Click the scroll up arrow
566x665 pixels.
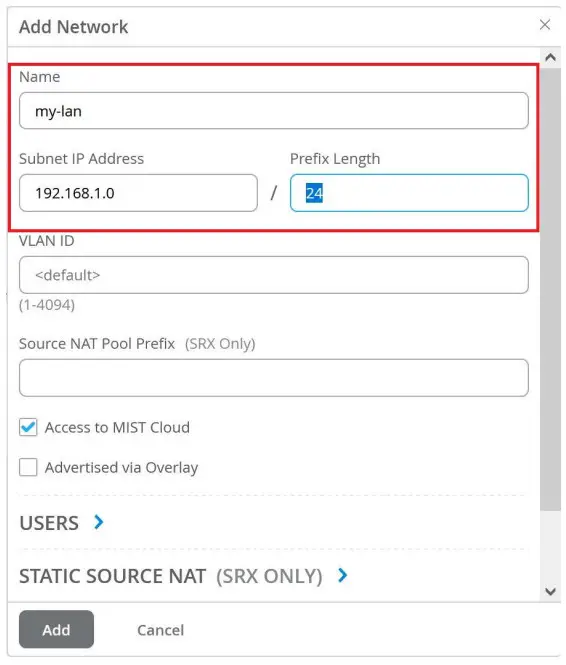point(550,57)
